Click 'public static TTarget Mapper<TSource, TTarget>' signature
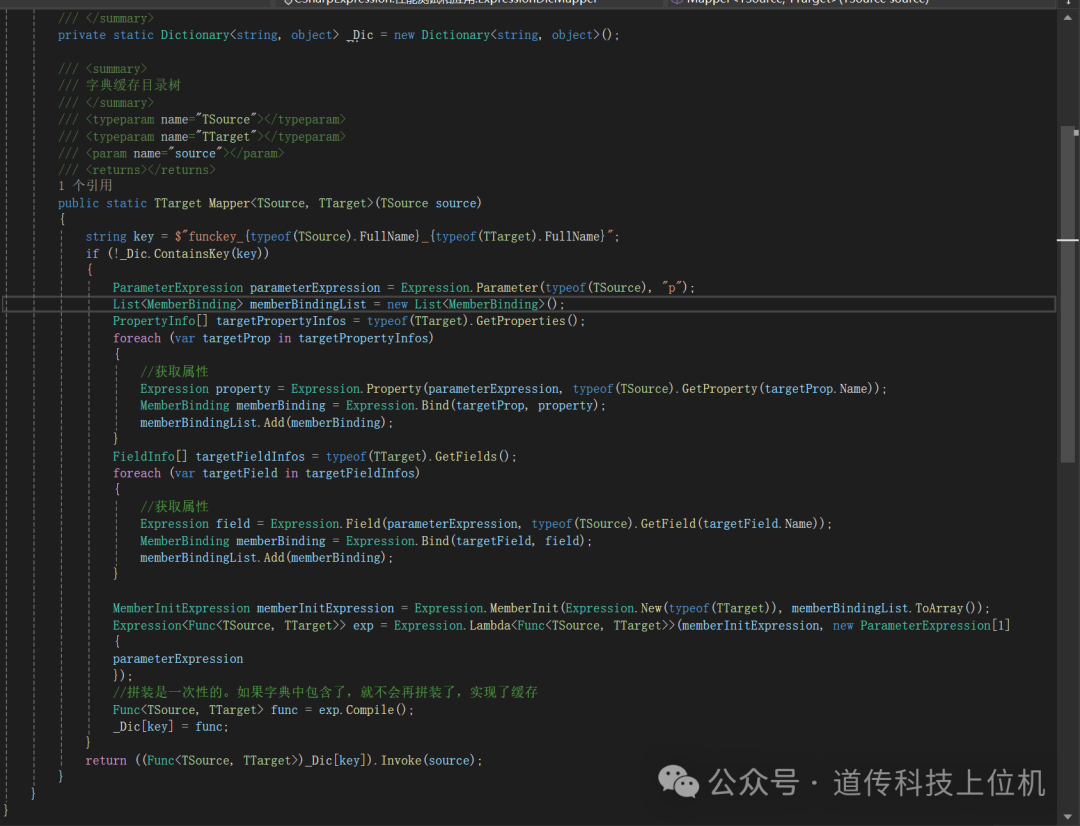The height and width of the screenshot is (826, 1080). click(x=269, y=203)
